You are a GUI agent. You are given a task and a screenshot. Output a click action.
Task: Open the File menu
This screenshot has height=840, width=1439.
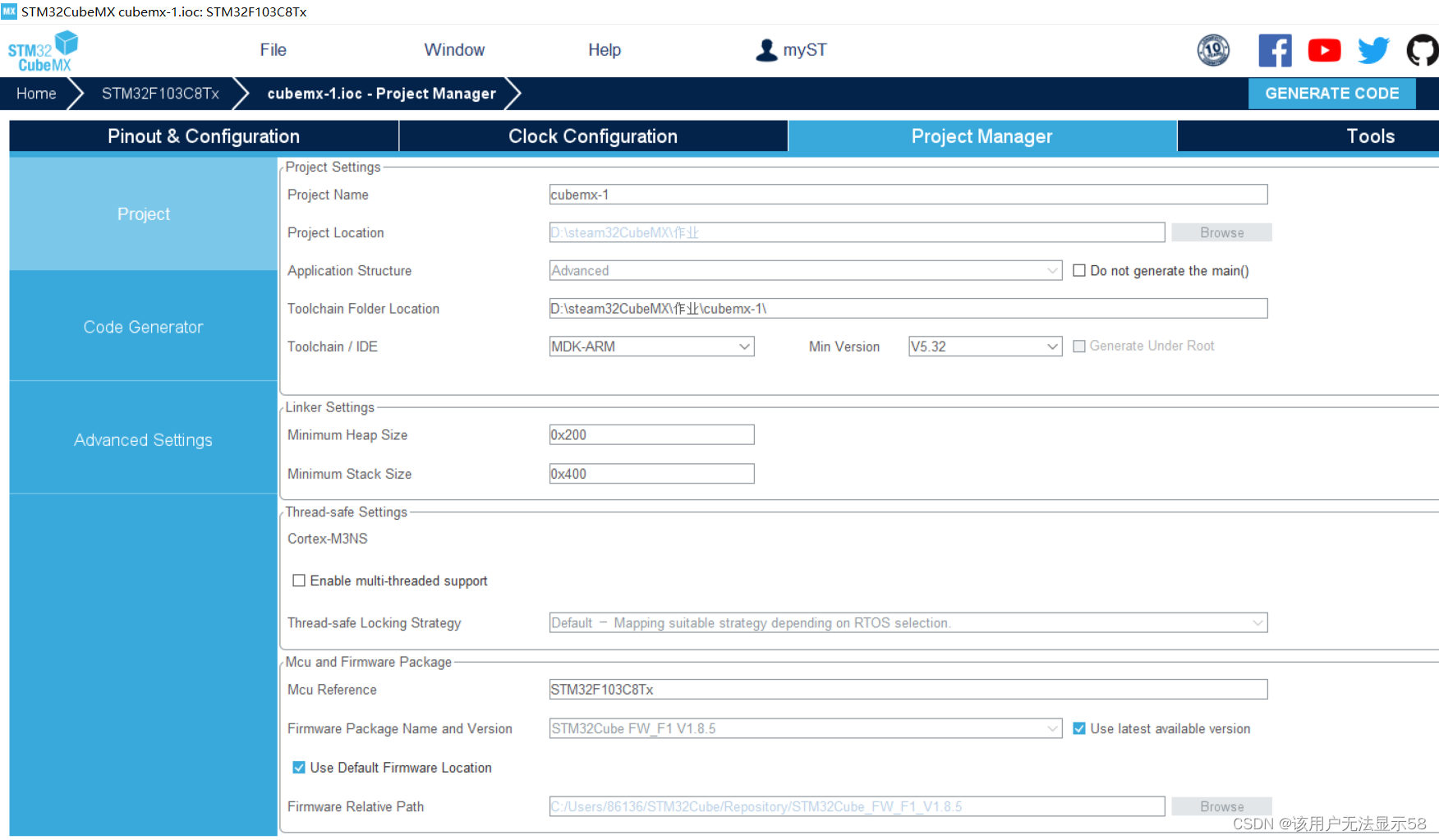point(273,50)
